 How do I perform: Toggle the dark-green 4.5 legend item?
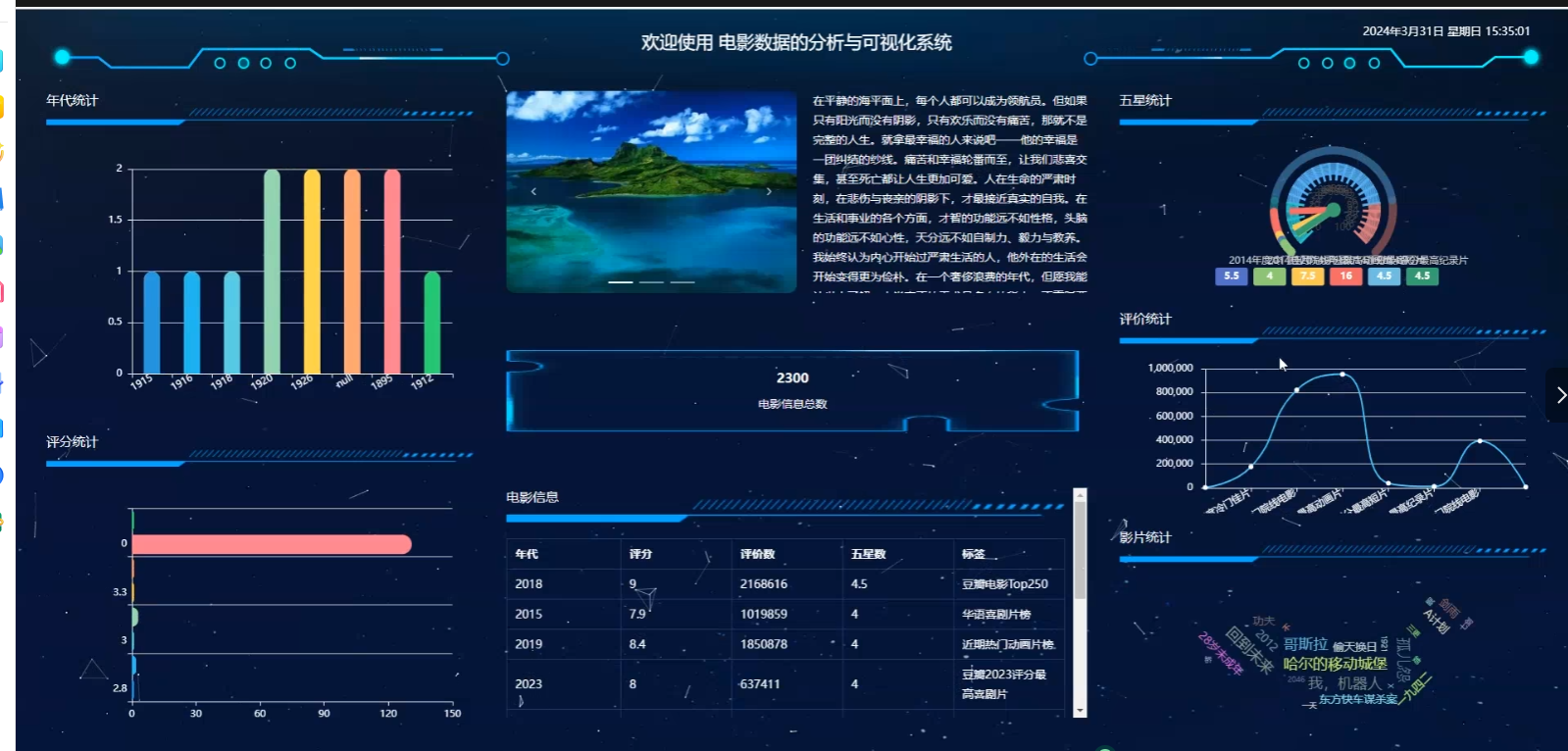(1422, 276)
